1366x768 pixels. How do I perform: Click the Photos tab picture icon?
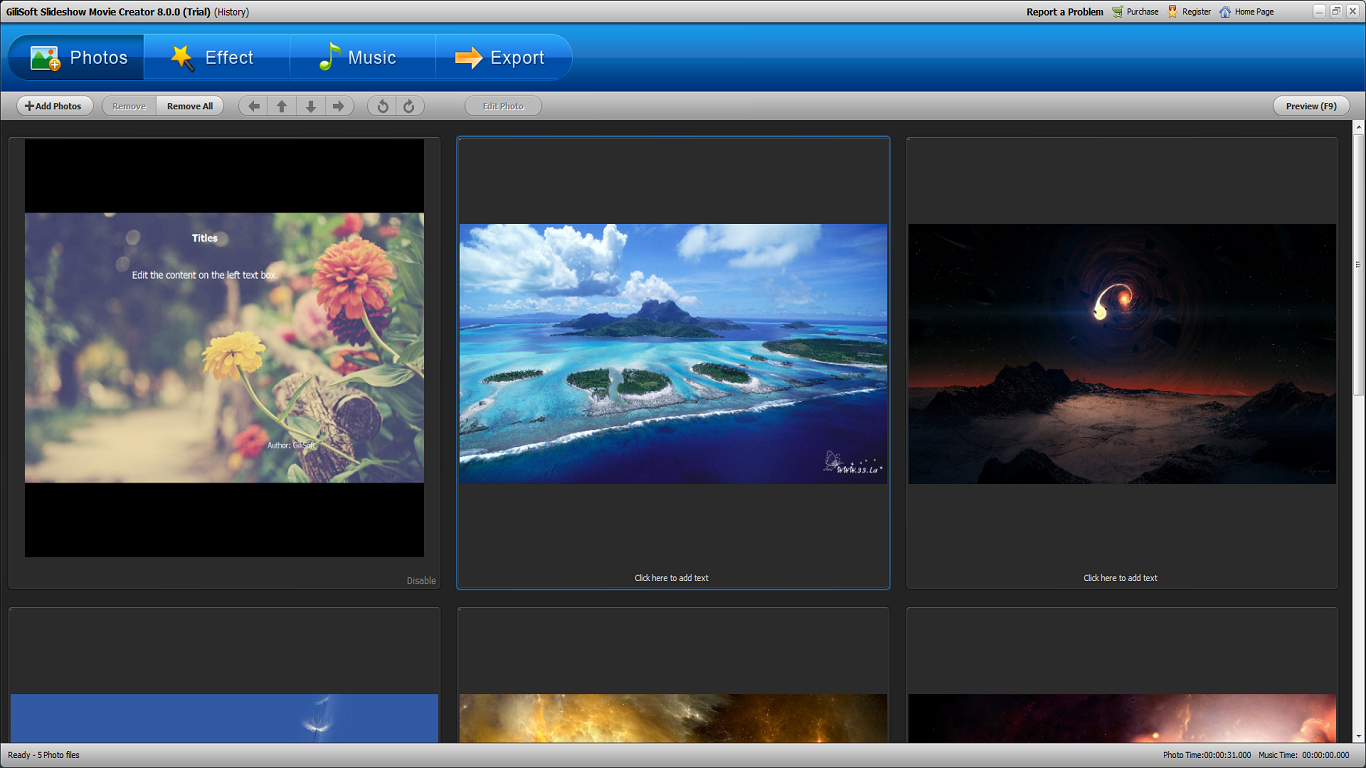click(45, 58)
